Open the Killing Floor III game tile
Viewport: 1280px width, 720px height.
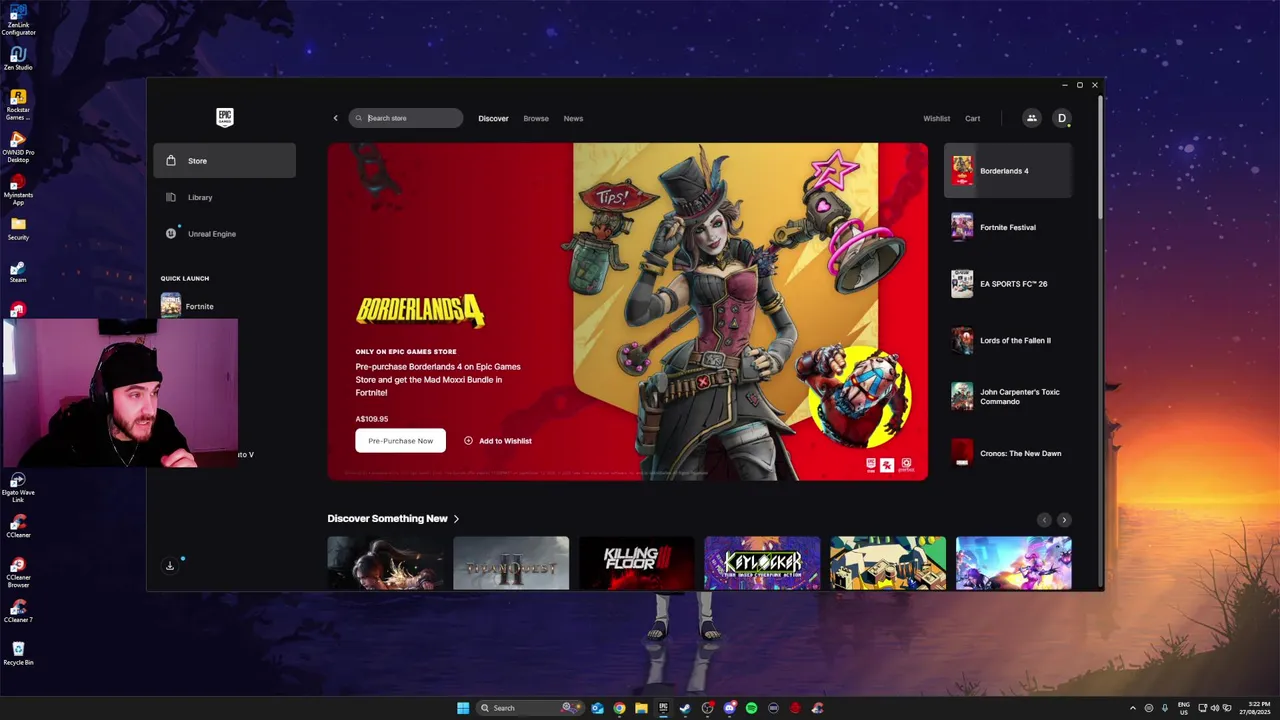click(636, 563)
